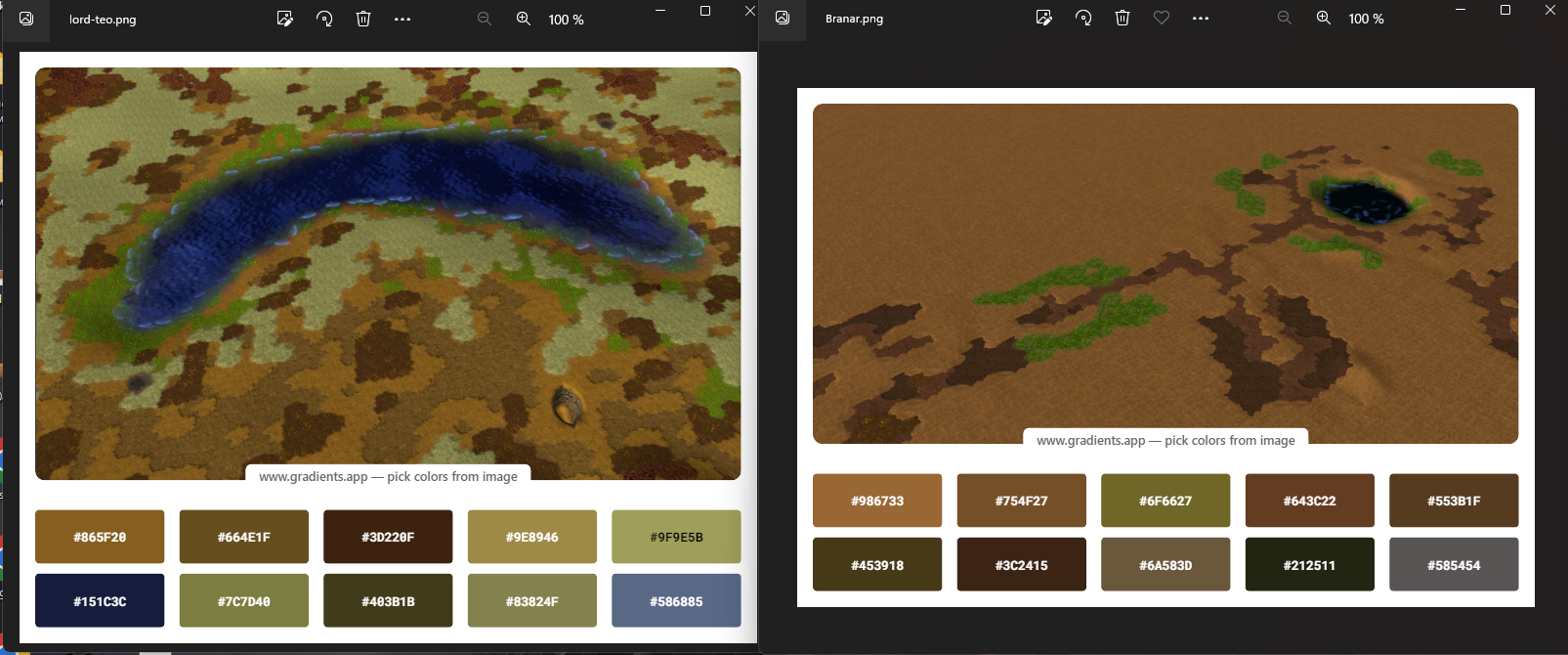Minimize the lord-teo.png window
This screenshot has height=655, width=1568.
(x=660, y=11)
